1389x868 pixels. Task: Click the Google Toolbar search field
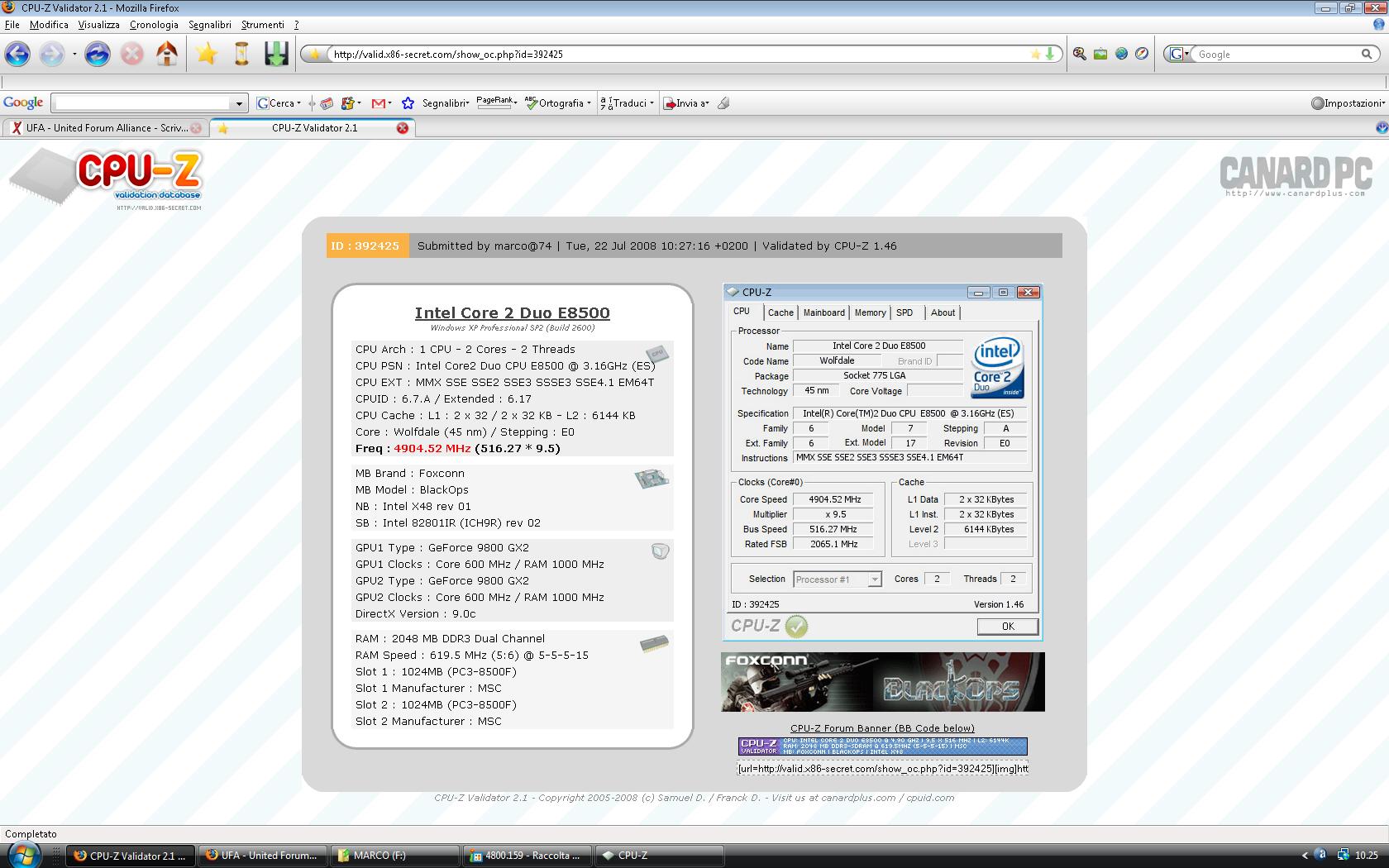pyautogui.click(x=141, y=103)
